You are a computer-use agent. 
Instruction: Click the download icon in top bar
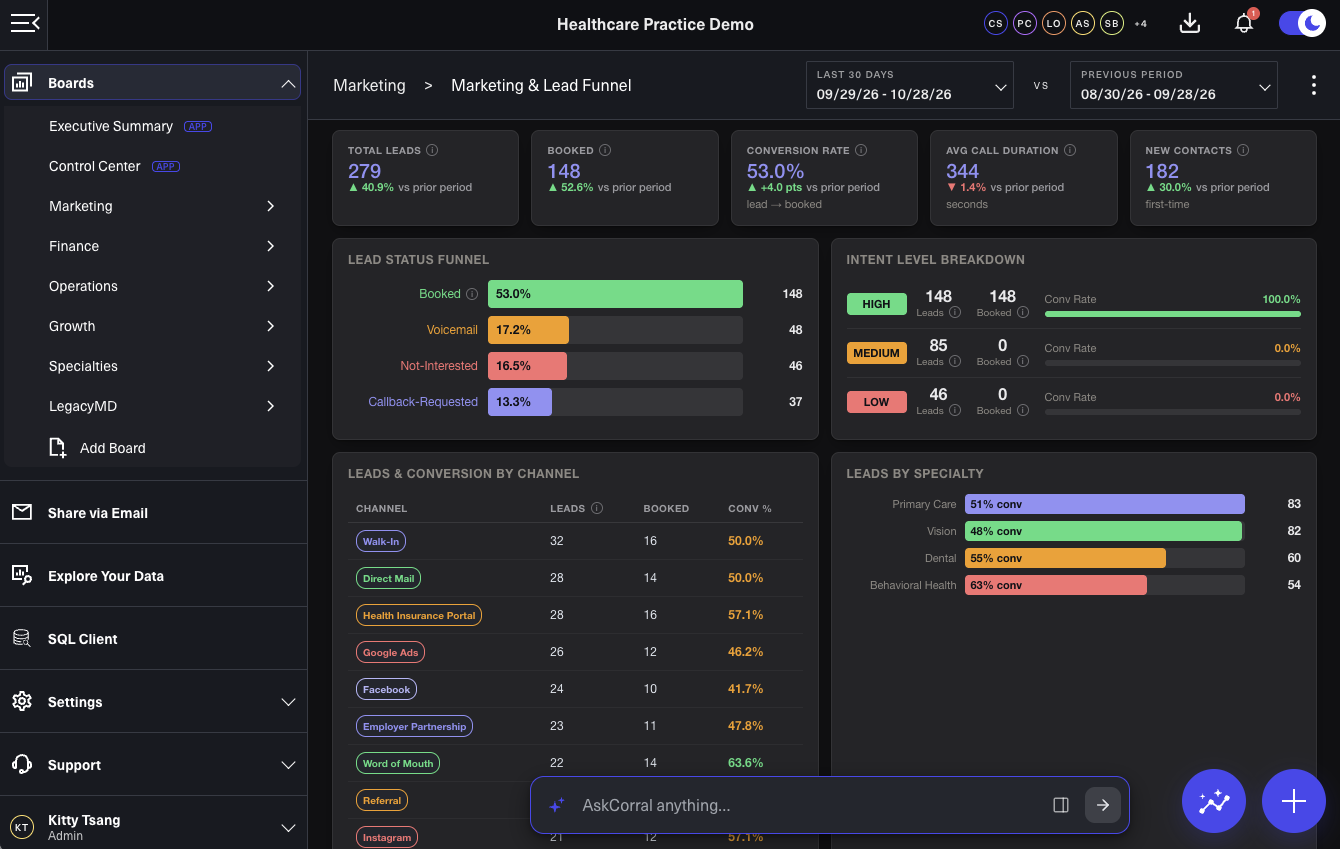click(1190, 23)
